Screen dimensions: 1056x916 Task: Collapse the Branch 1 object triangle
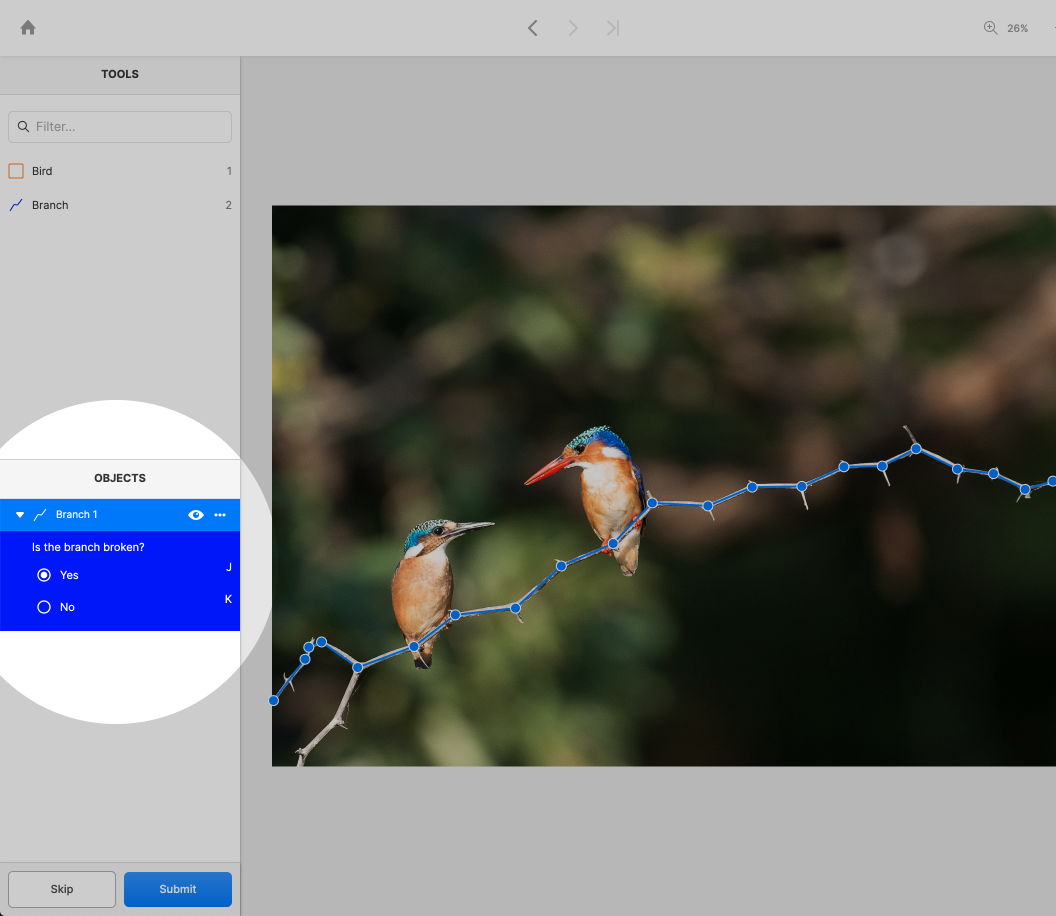point(20,515)
